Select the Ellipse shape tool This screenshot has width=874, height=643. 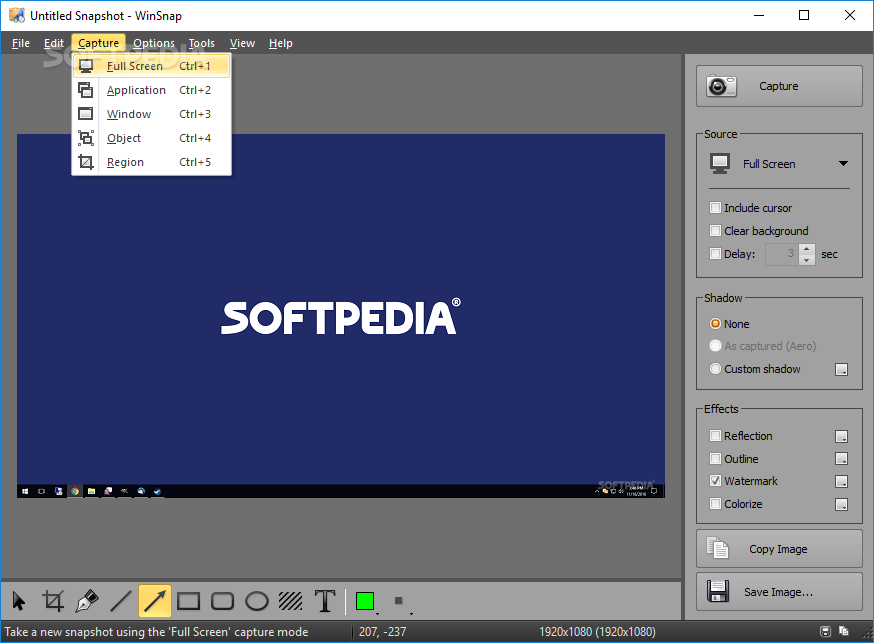click(x=257, y=601)
